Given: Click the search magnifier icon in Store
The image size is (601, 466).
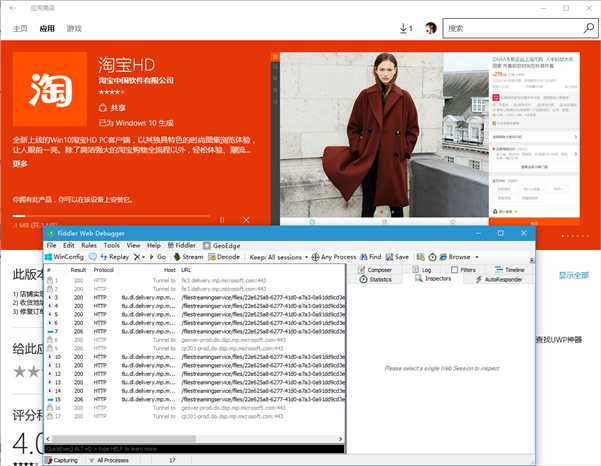Looking at the screenshot, I should [589, 28].
